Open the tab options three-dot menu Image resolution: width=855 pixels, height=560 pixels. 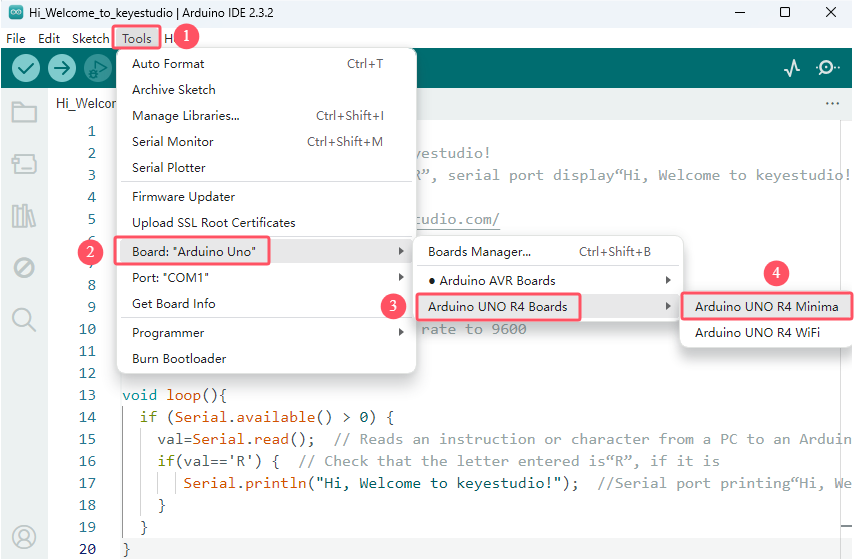(x=832, y=103)
